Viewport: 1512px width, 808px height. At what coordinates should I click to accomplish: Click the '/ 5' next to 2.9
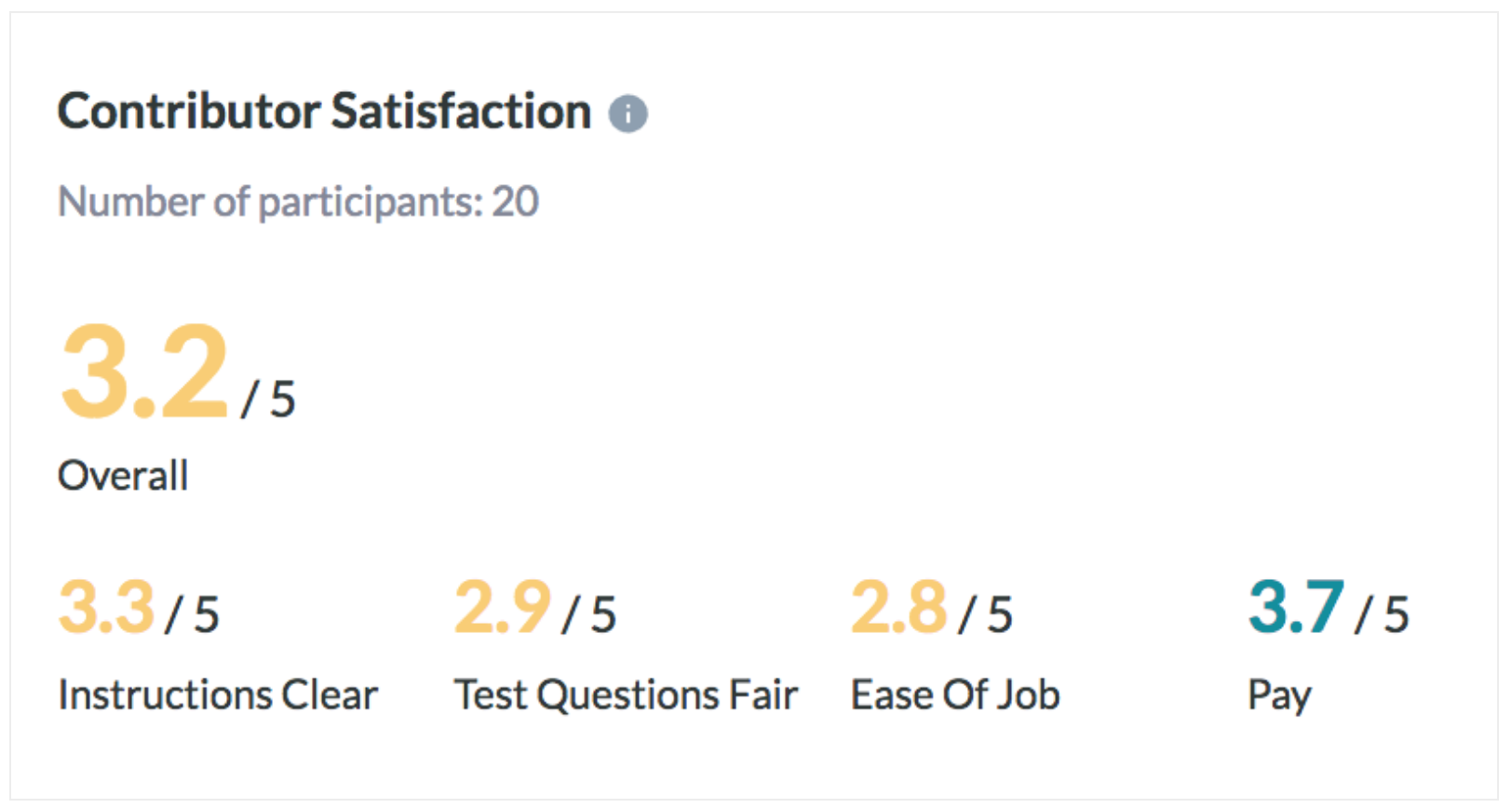pyautogui.click(x=589, y=614)
